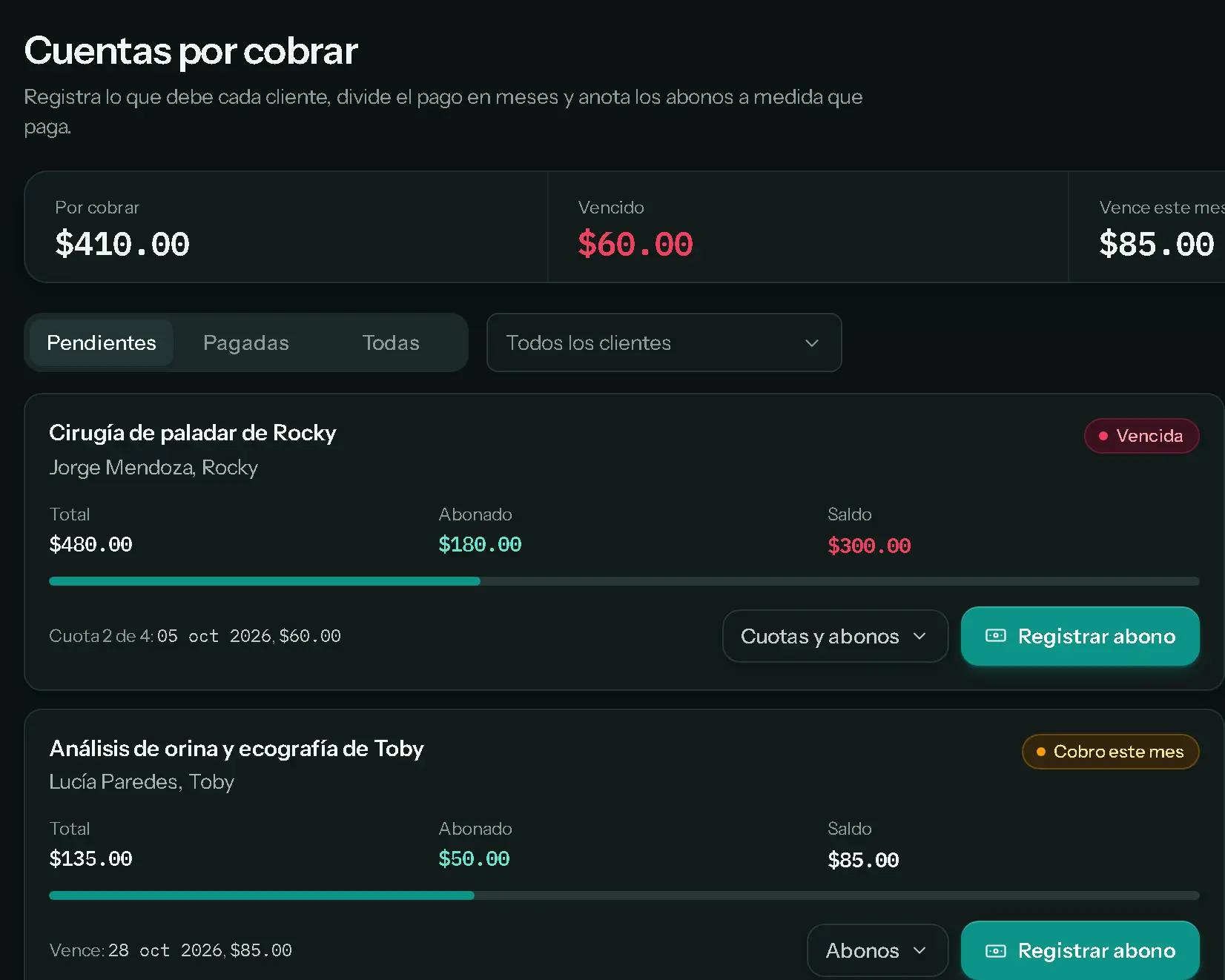
Task: Select the title Análisis de orina y ecografía de Toby
Action: click(x=237, y=749)
